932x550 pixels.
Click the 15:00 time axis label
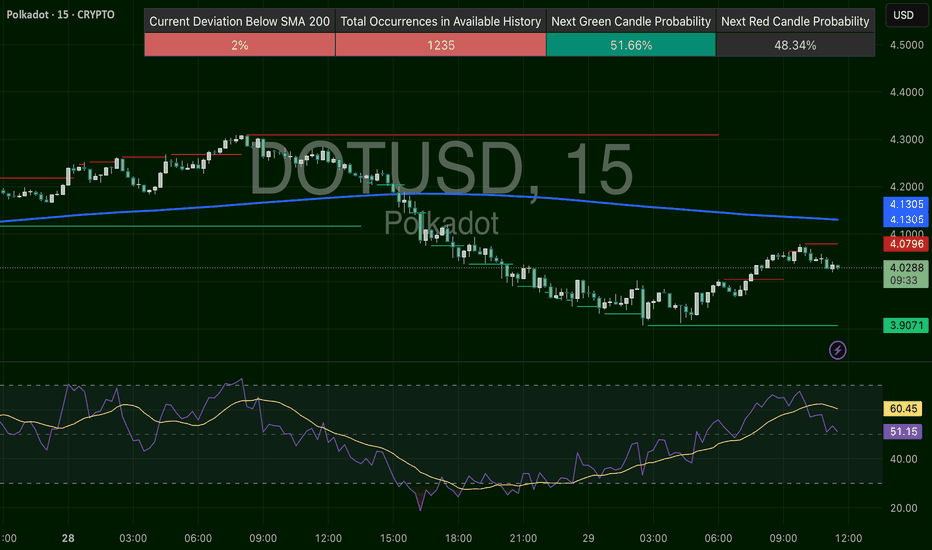tap(393, 538)
